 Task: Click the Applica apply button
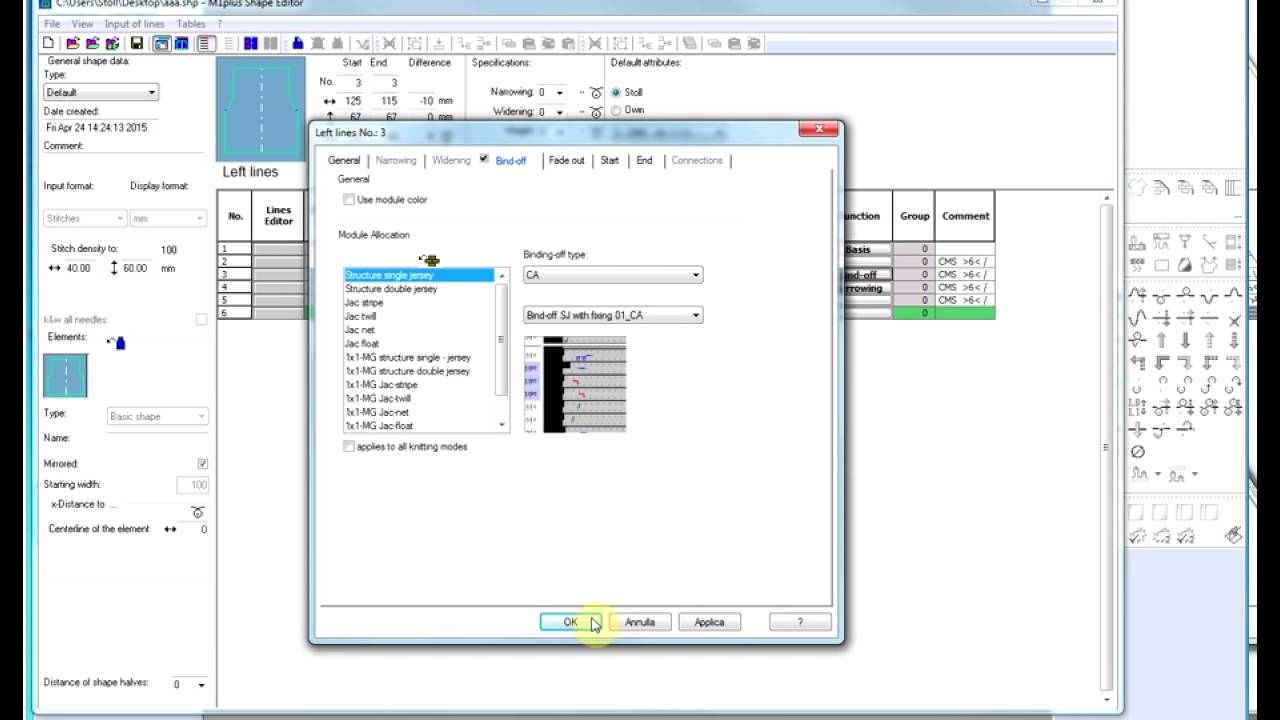tap(709, 622)
